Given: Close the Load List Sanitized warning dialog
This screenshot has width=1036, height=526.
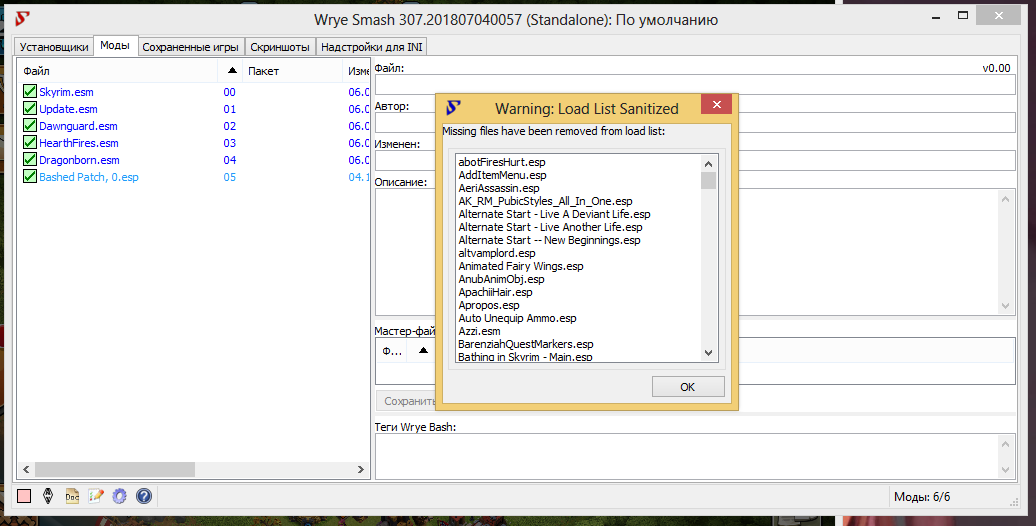Looking at the screenshot, I should pyautogui.click(x=716, y=107).
